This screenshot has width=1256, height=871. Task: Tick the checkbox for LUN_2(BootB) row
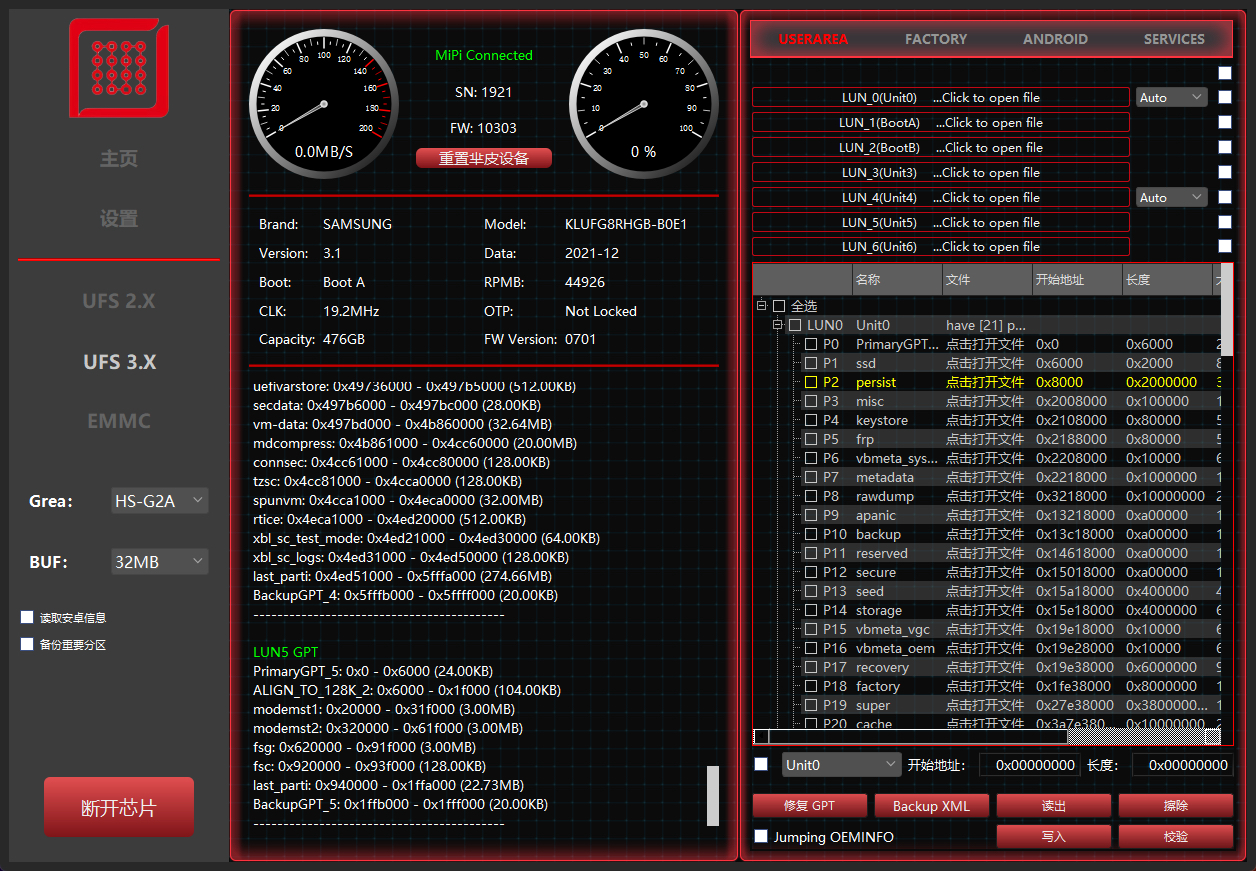tap(1225, 147)
